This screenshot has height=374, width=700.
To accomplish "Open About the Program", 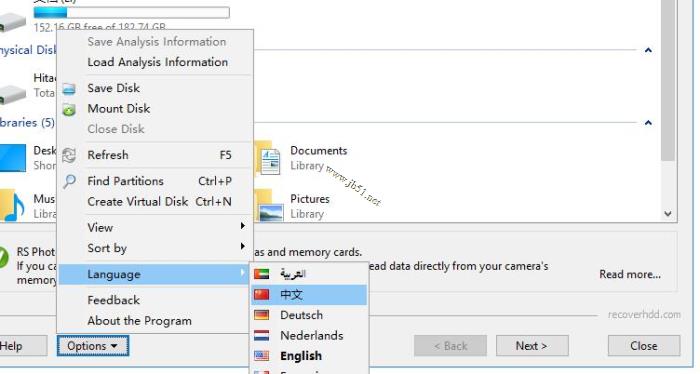I will tap(139, 321).
